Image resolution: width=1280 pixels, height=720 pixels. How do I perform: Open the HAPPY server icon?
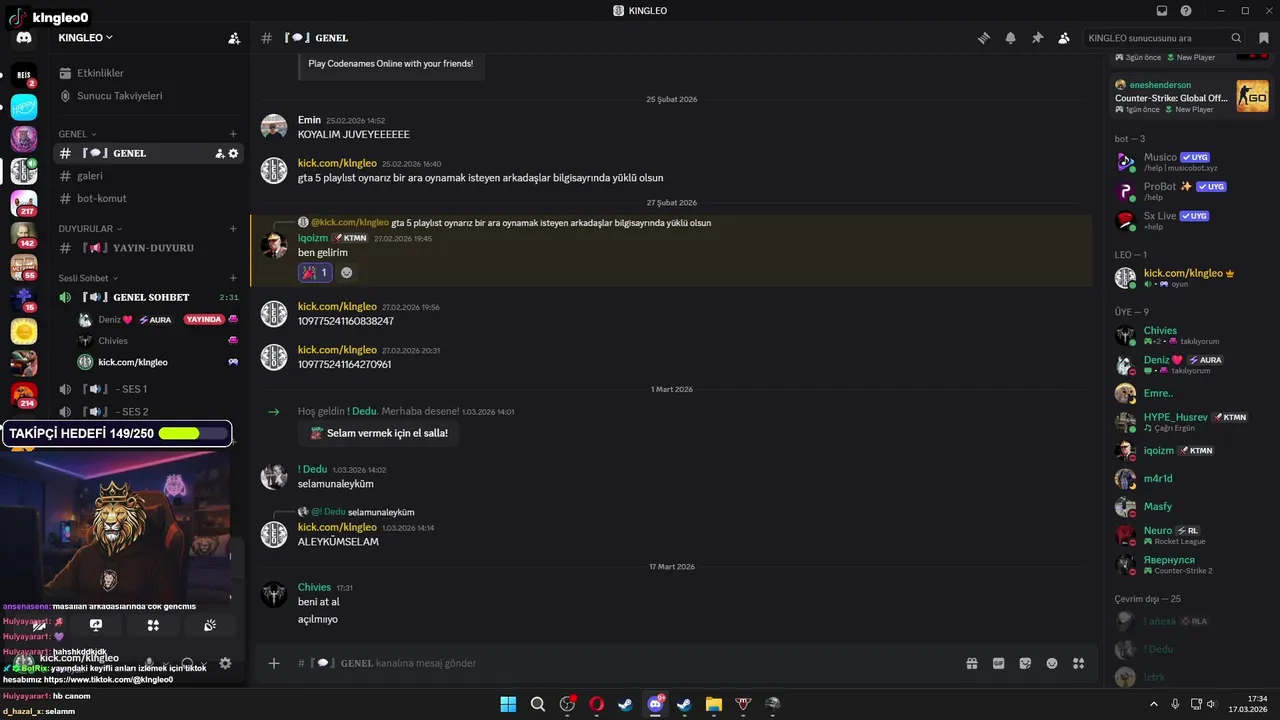click(x=24, y=108)
